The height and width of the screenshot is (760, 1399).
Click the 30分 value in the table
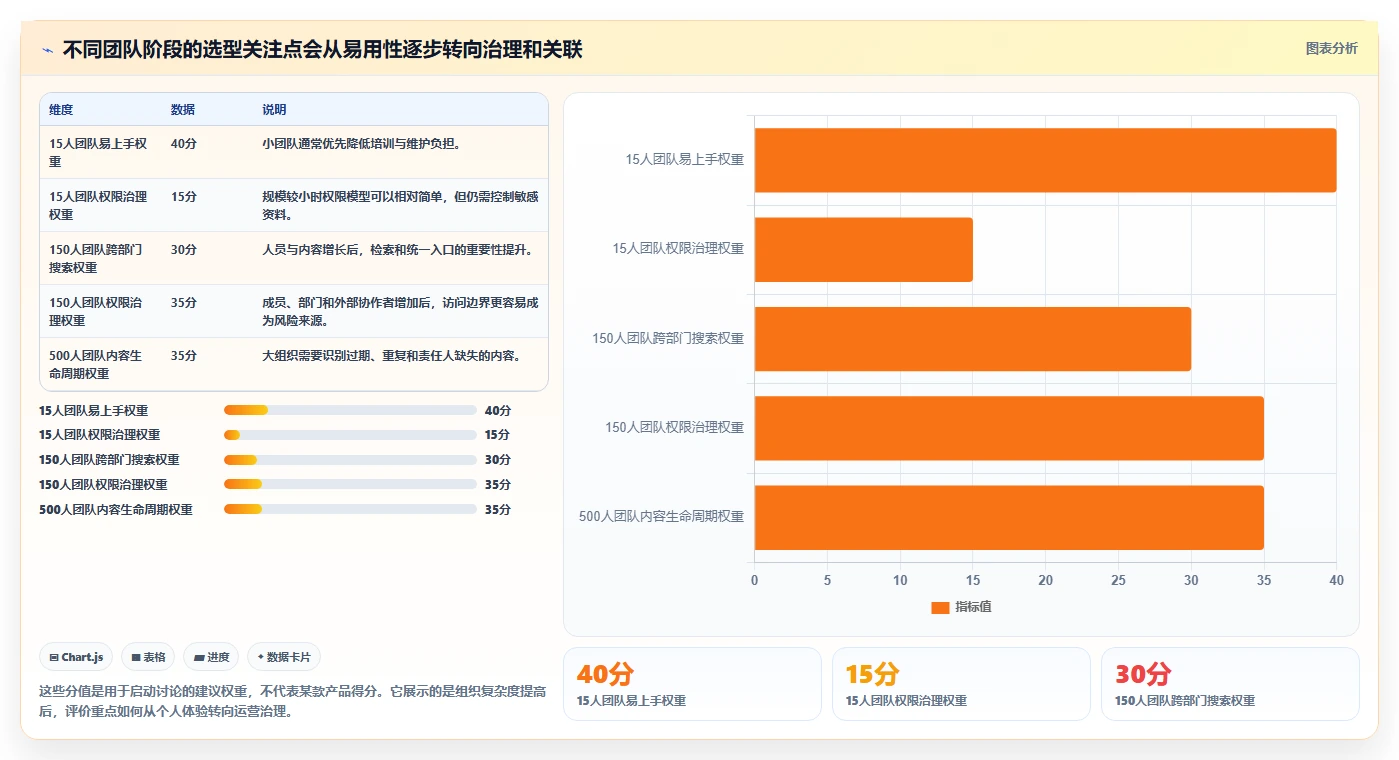point(184,250)
